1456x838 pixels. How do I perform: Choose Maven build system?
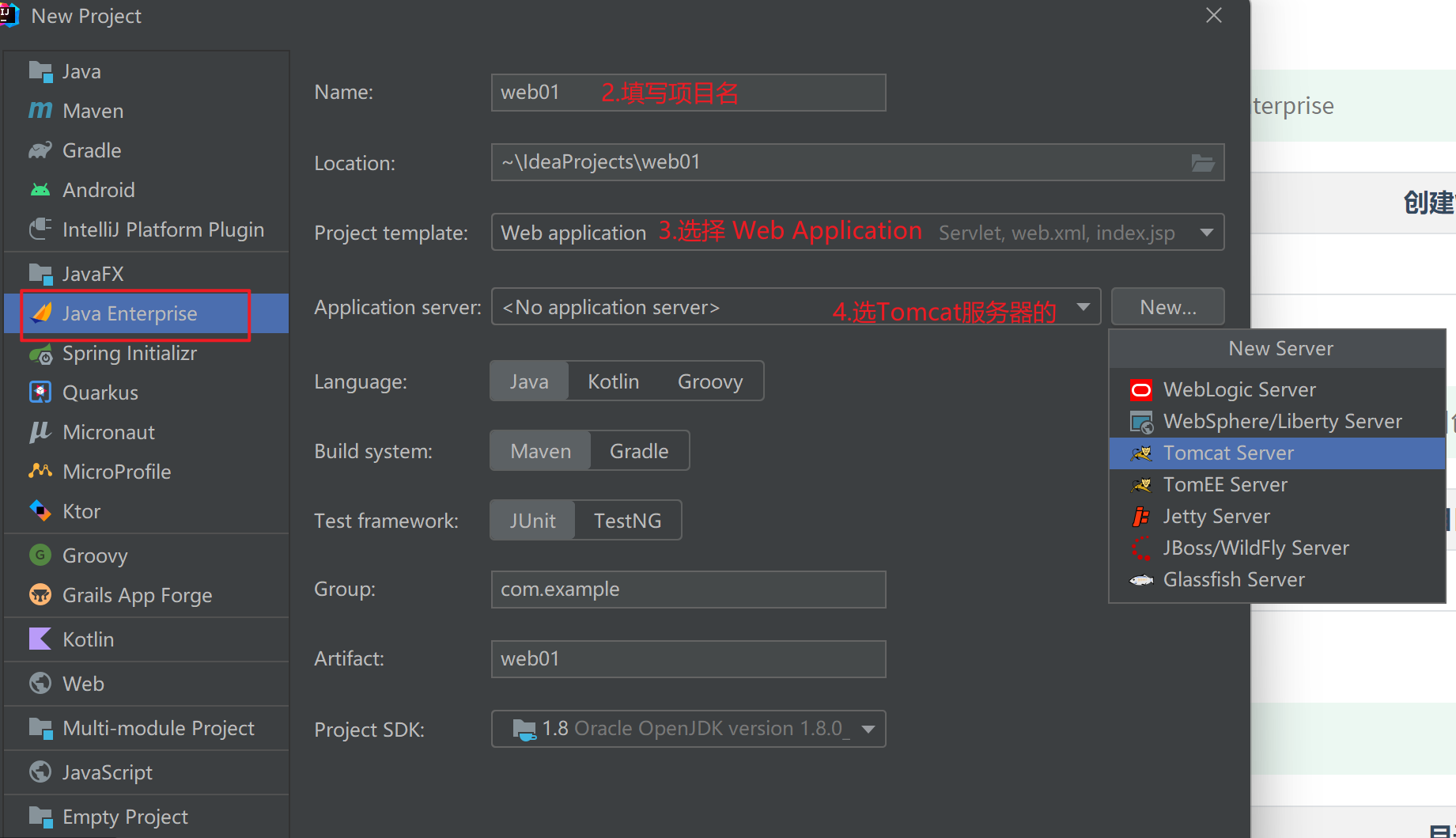point(540,451)
